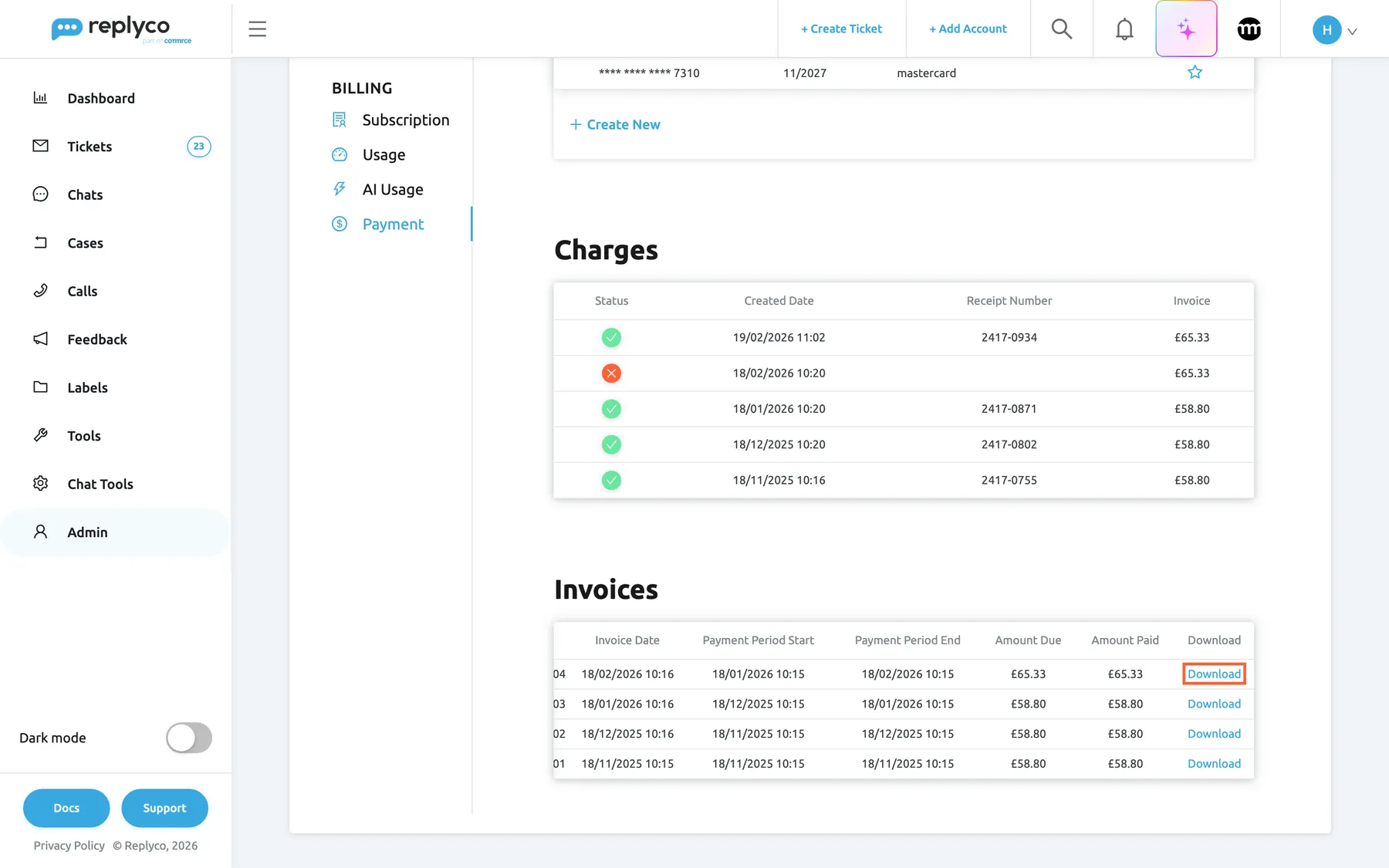
Task: Go to Cases in the sidebar
Action: pos(85,243)
